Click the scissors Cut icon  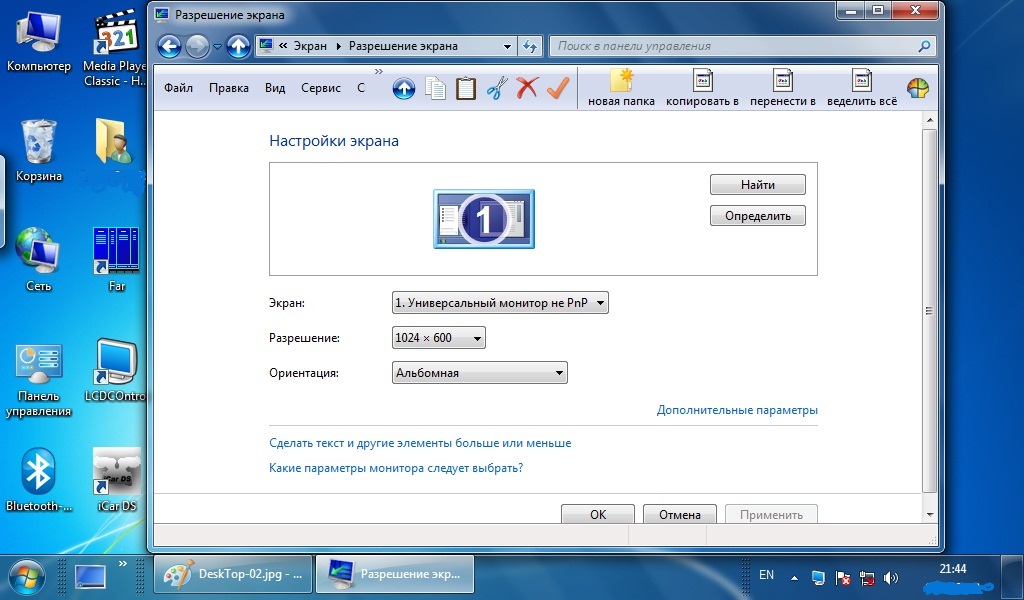point(497,88)
